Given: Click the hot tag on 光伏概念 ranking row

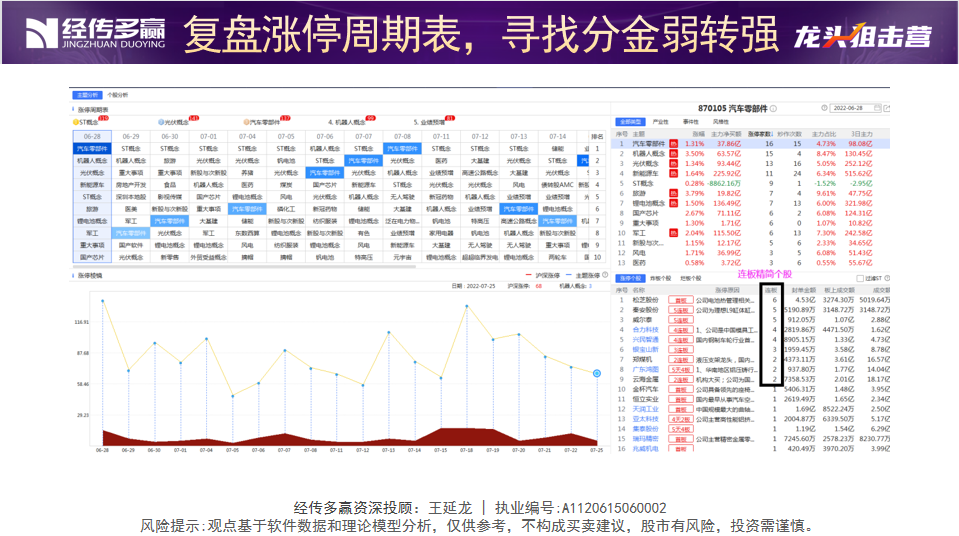Looking at the screenshot, I should pos(673,163).
